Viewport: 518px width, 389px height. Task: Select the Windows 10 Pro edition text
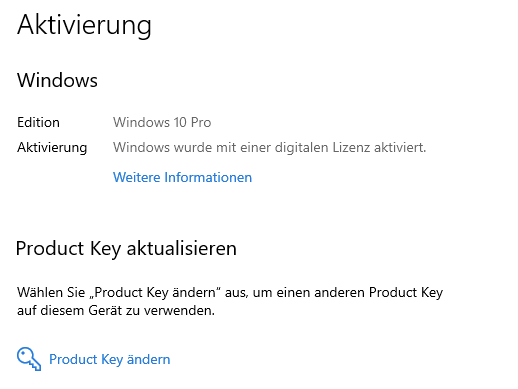point(162,122)
